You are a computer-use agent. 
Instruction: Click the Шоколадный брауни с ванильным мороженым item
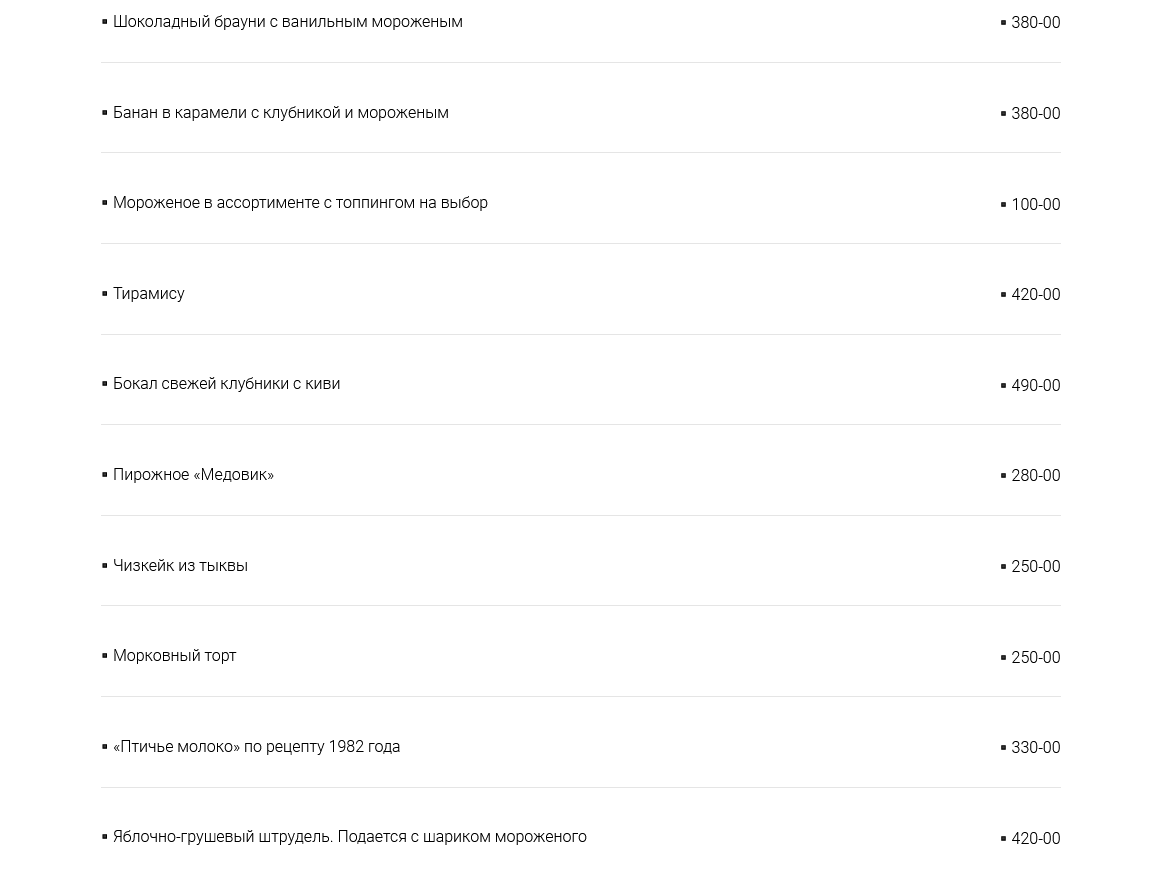(x=287, y=22)
